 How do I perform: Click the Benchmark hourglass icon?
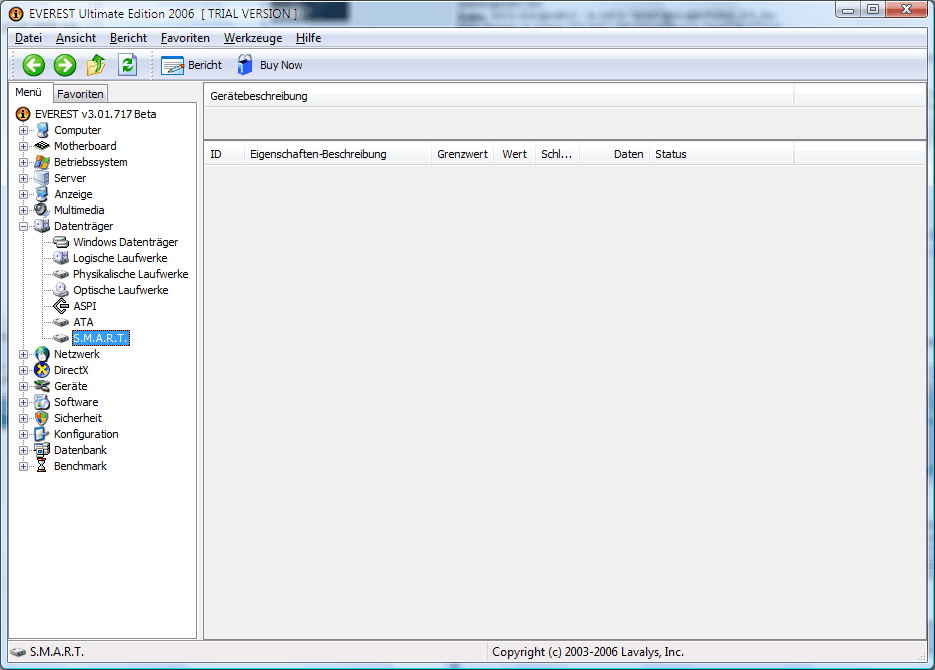[x=42, y=466]
